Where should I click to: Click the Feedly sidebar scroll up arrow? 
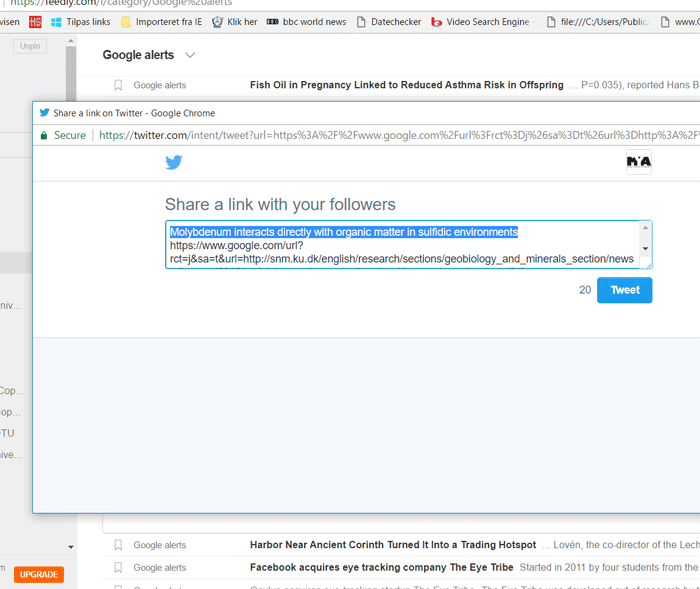click(71, 41)
